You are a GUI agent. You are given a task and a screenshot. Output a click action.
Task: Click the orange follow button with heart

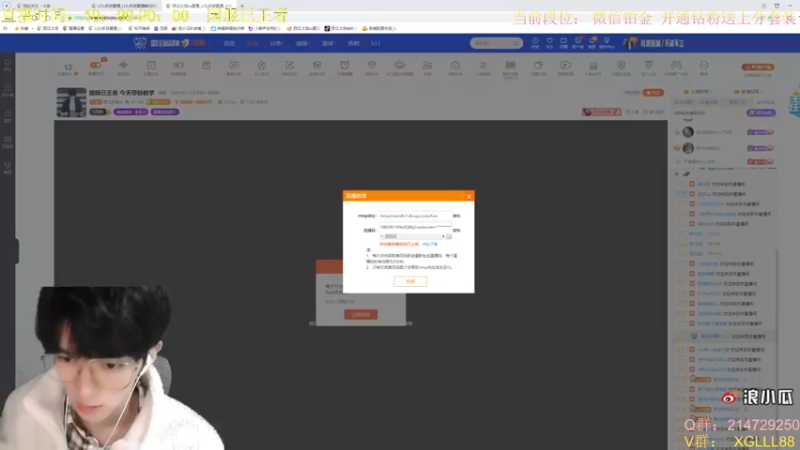[x=653, y=92]
